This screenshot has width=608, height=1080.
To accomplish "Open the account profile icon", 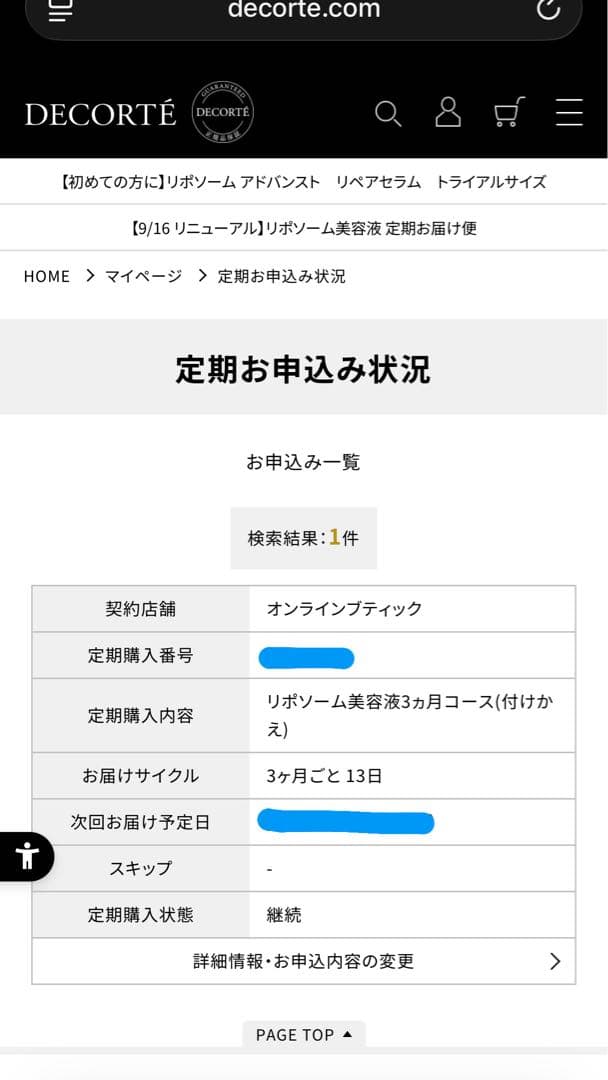I will [448, 113].
